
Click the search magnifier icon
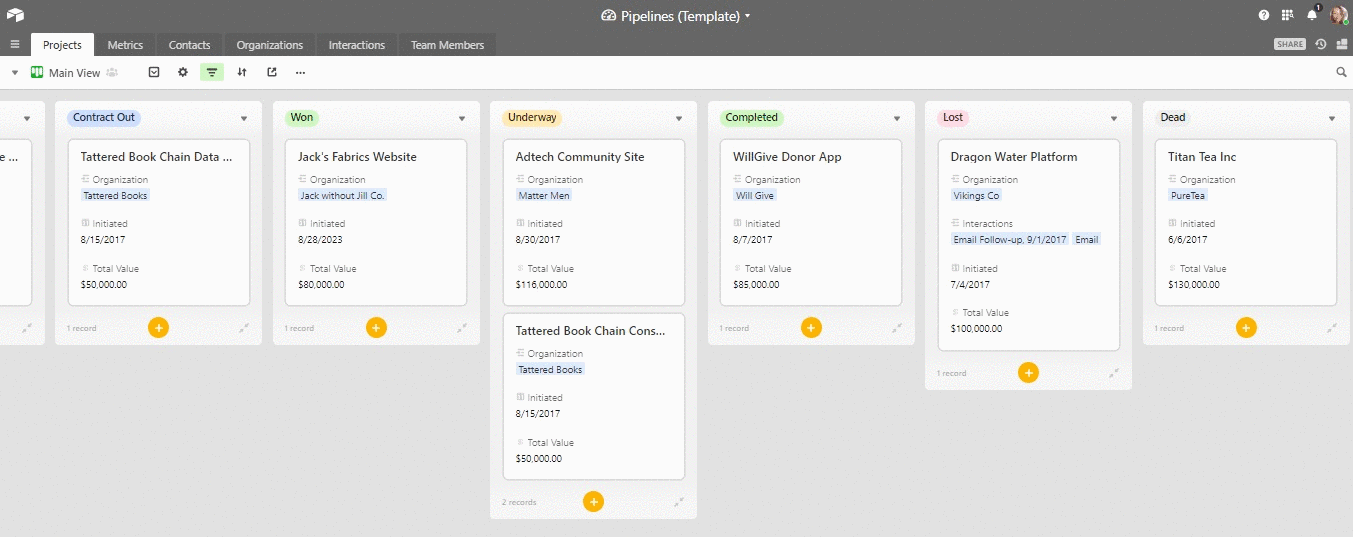tap(1342, 72)
